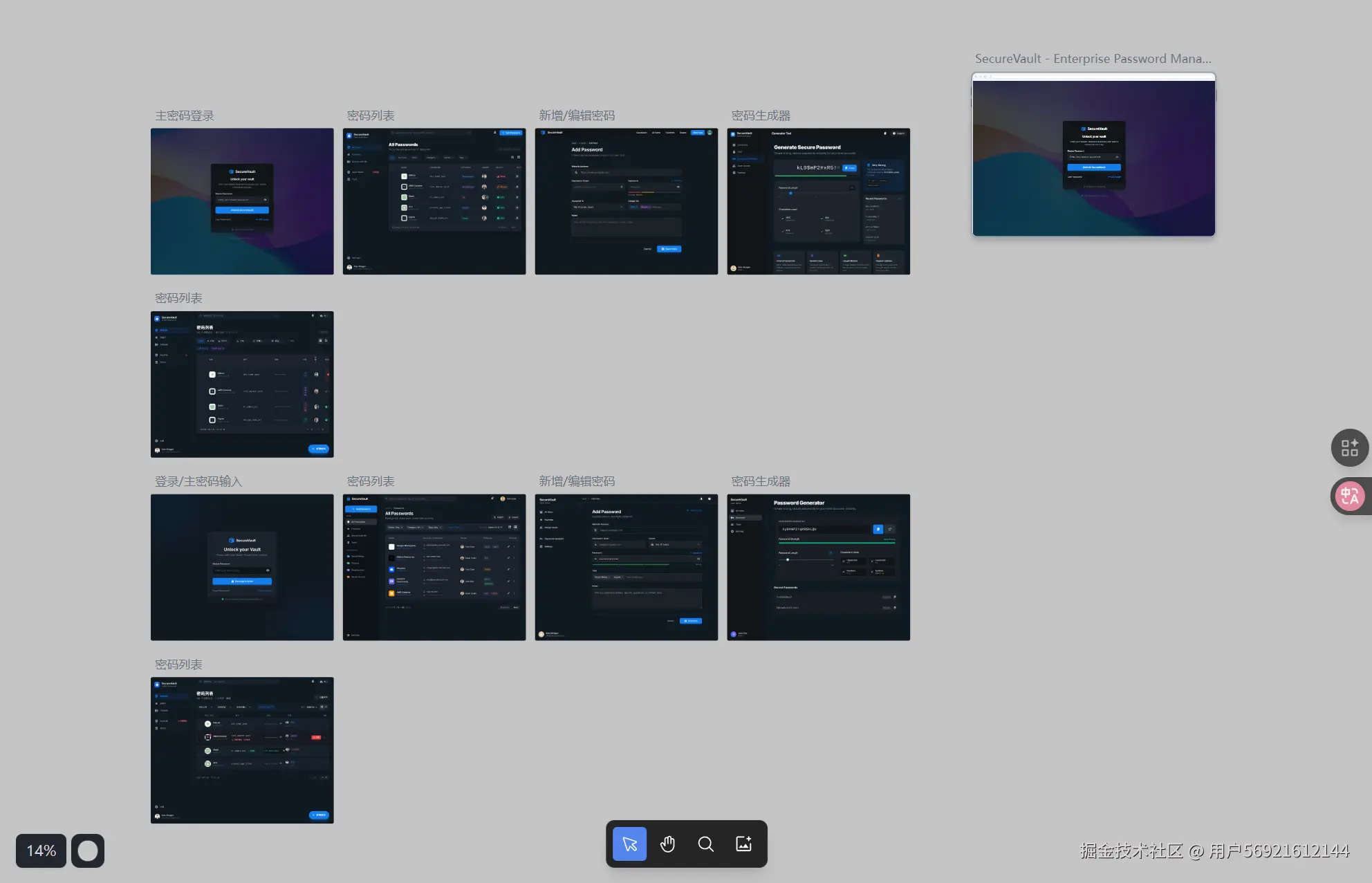Select third-row 新增/编辑密码 frame thumbnail

627,567
